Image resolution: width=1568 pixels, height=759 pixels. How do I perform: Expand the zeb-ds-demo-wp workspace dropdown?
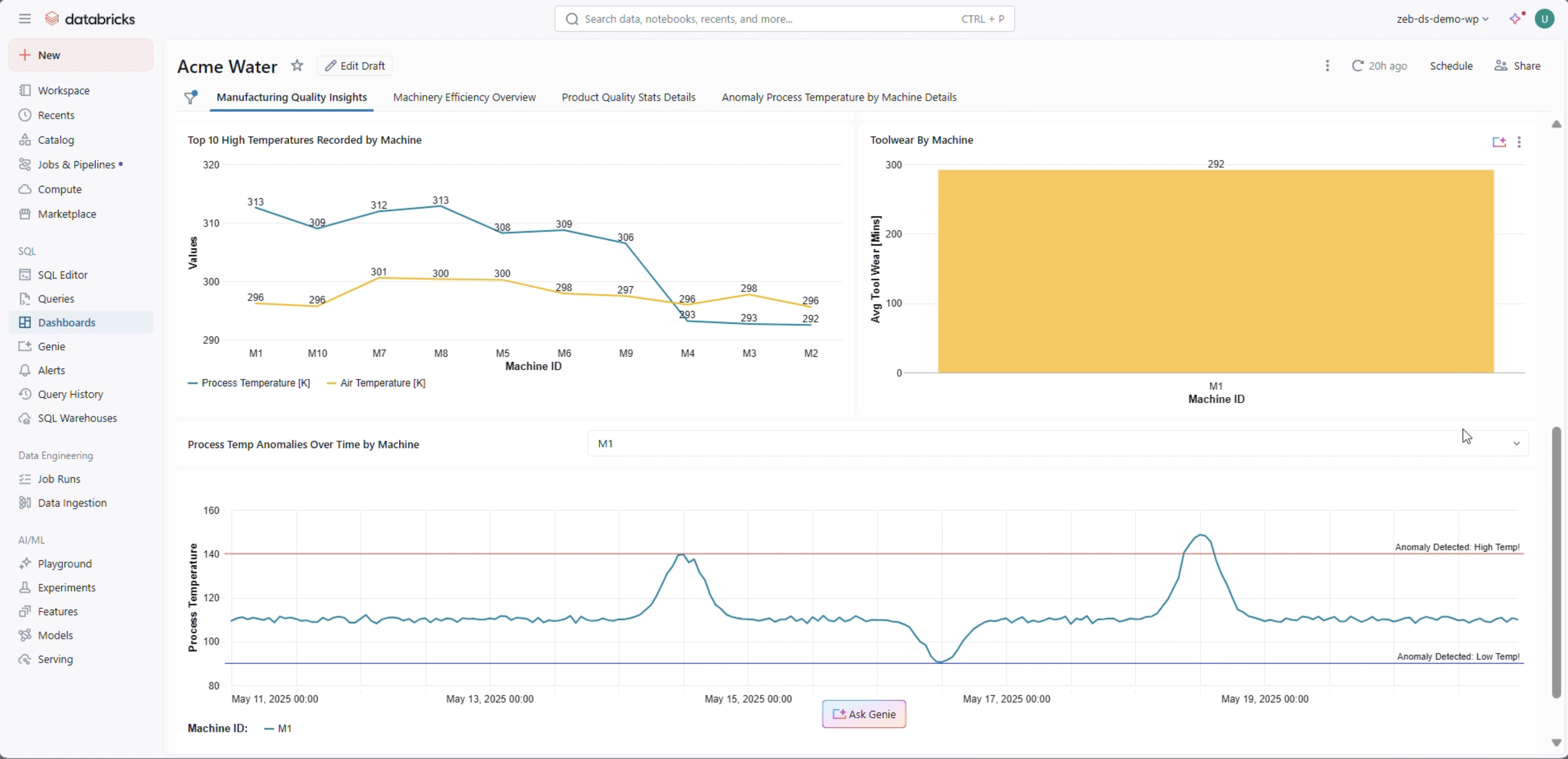[1442, 19]
